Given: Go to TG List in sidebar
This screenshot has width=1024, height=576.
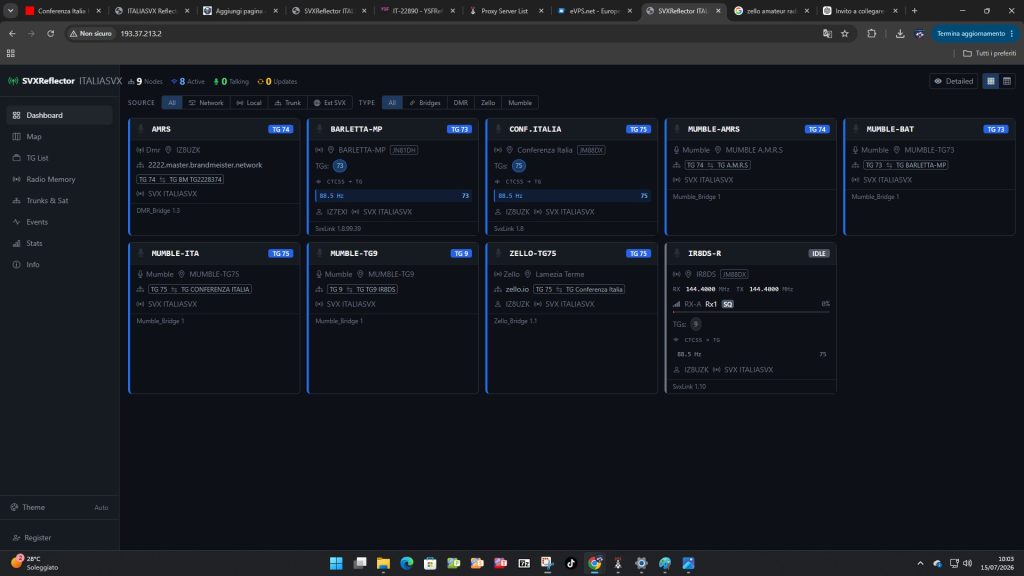Looking at the screenshot, I should [x=59, y=158].
